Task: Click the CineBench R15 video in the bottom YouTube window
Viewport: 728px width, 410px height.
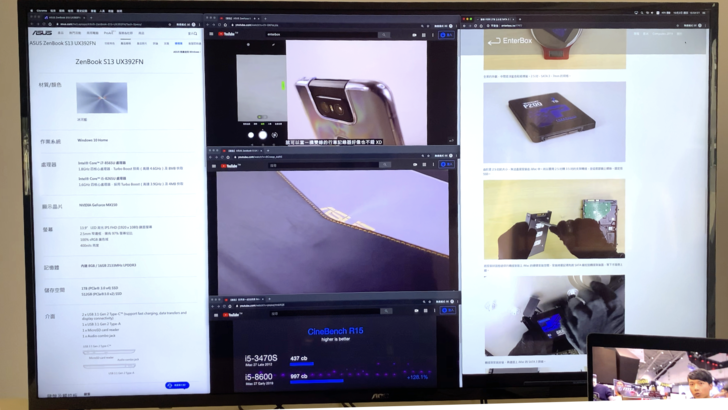Action: (x=334, y=355)
